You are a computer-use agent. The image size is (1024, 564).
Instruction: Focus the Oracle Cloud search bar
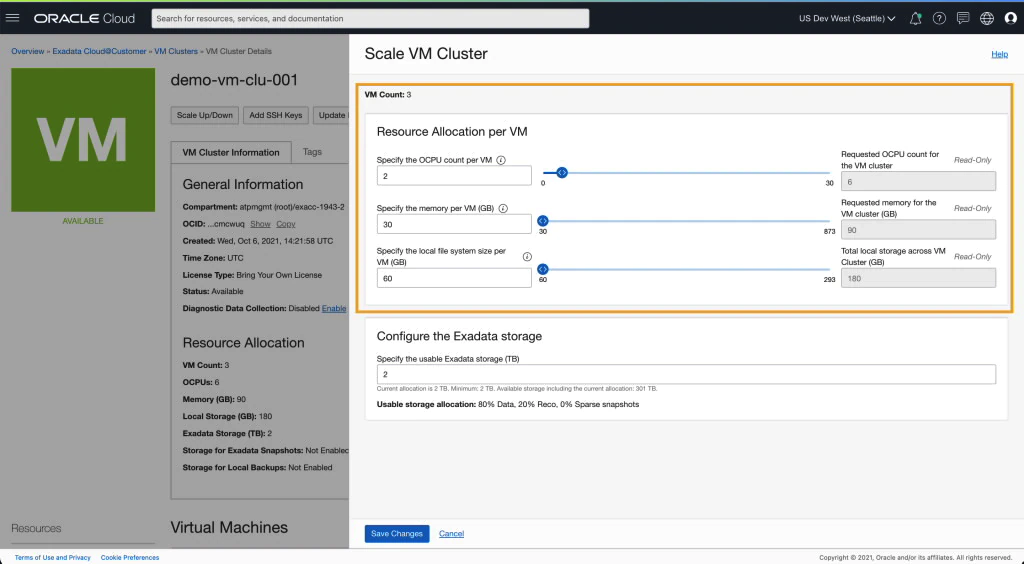[370, 18]
